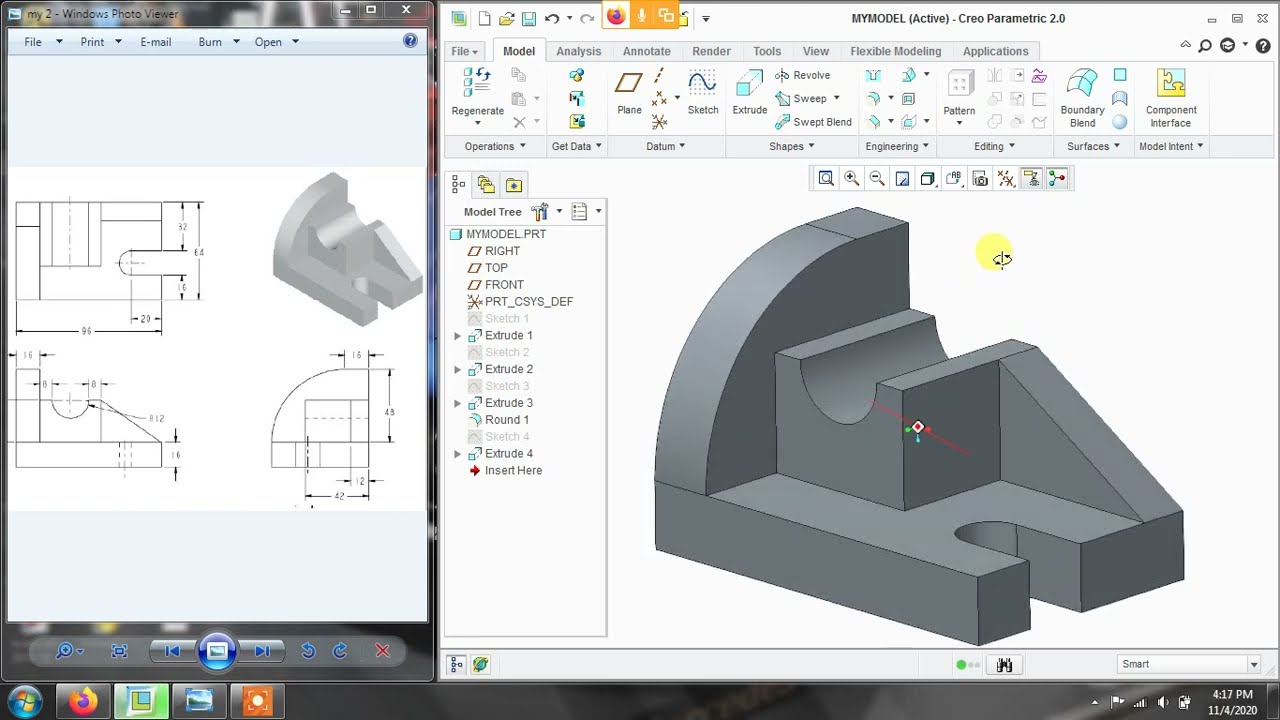Open the Smart selection filter dropdown

coord(1253,664)
